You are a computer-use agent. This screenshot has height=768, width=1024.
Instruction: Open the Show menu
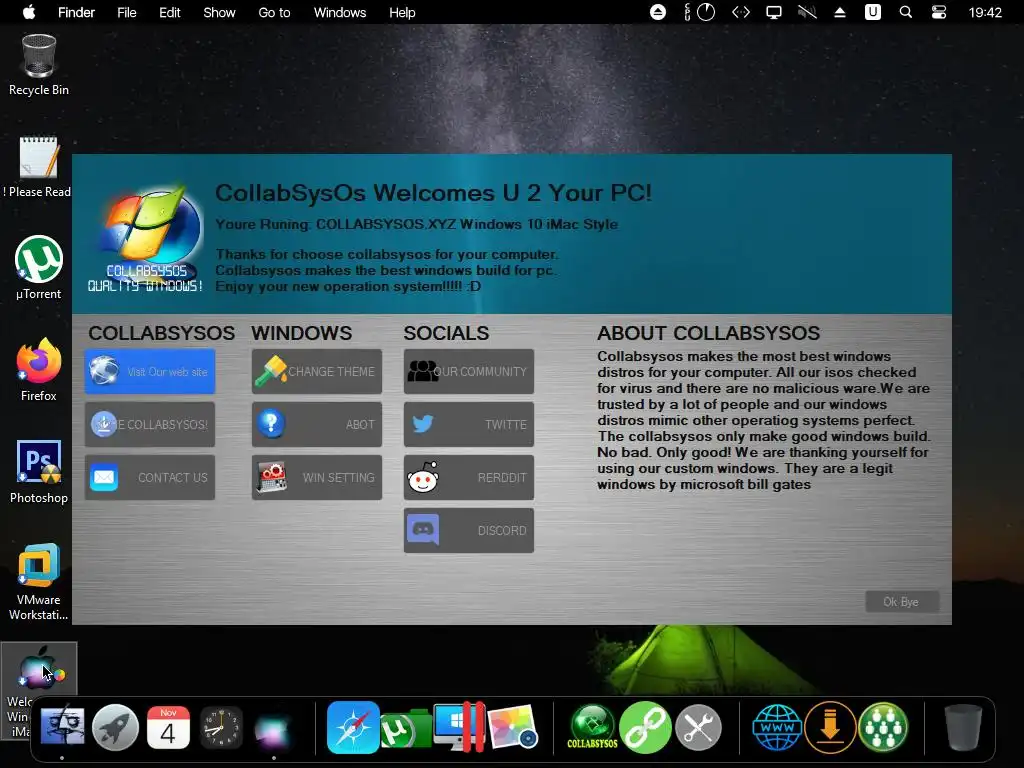[x=219, y=12]
